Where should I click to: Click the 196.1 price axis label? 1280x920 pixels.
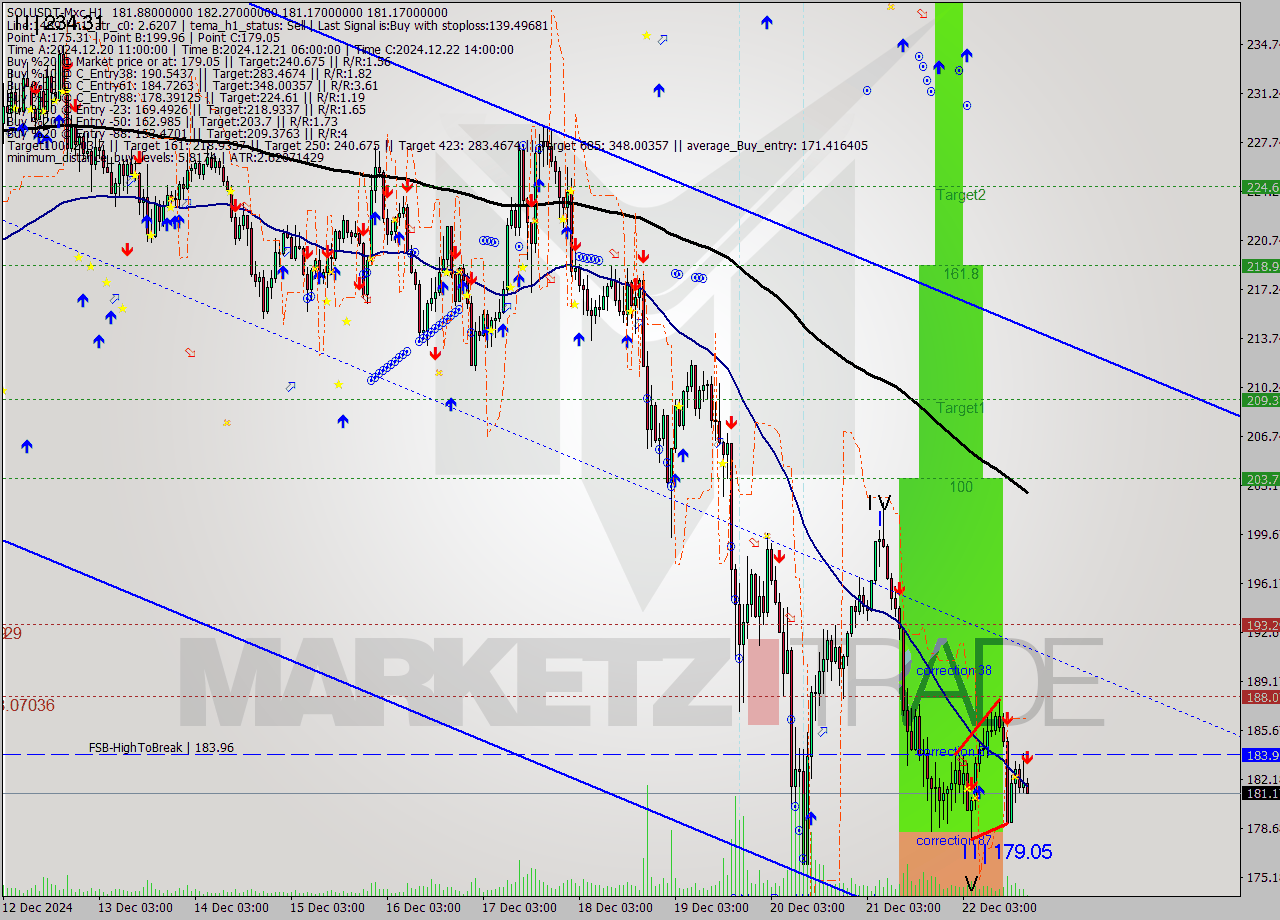pyautogui.click(x=1262, y=583)
